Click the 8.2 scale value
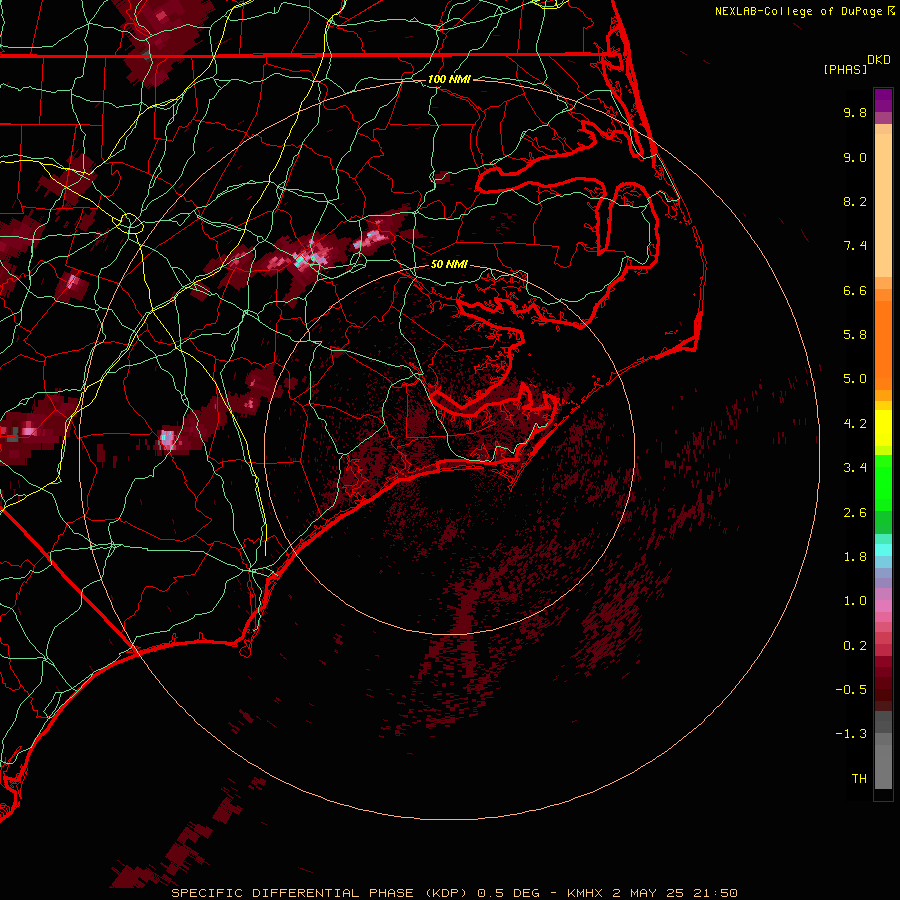The width and height of the screenshot is (900, 900). pos(855,201)
